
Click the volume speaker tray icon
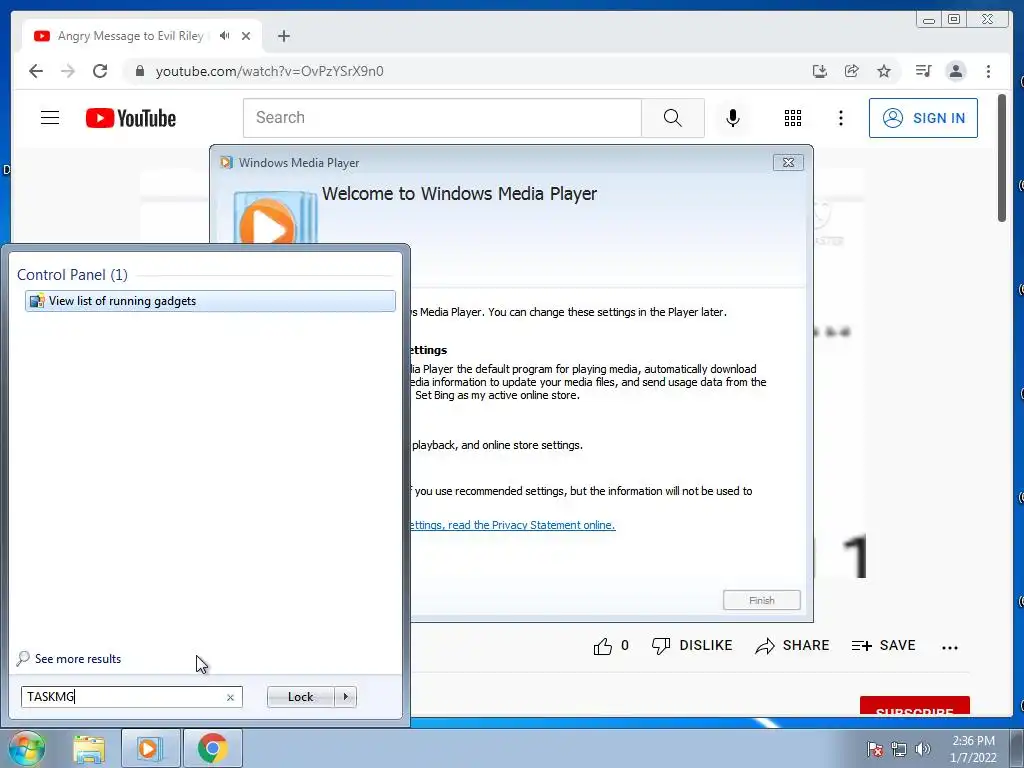(x=922, y=749)
